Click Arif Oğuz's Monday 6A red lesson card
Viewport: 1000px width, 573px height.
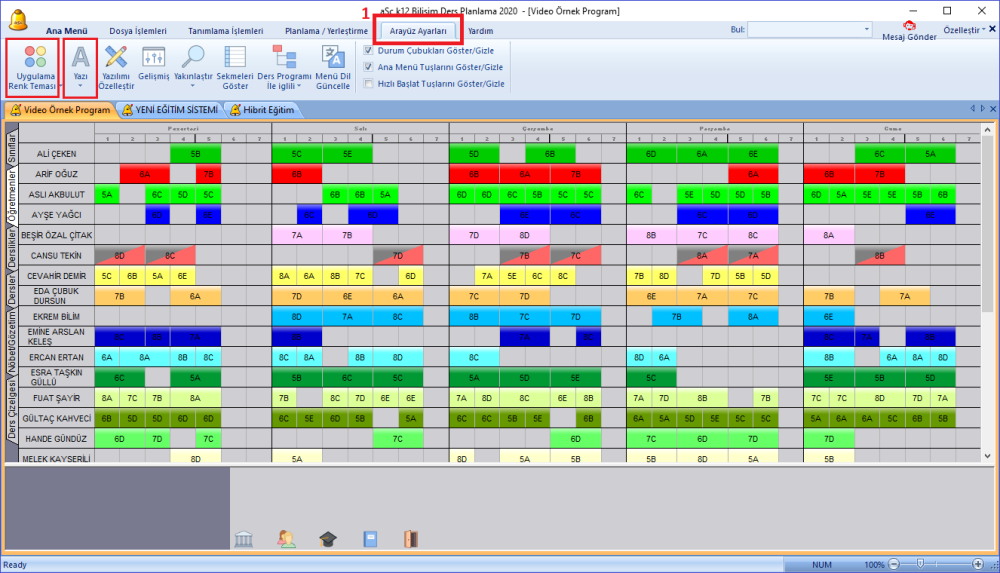point(145,174)
